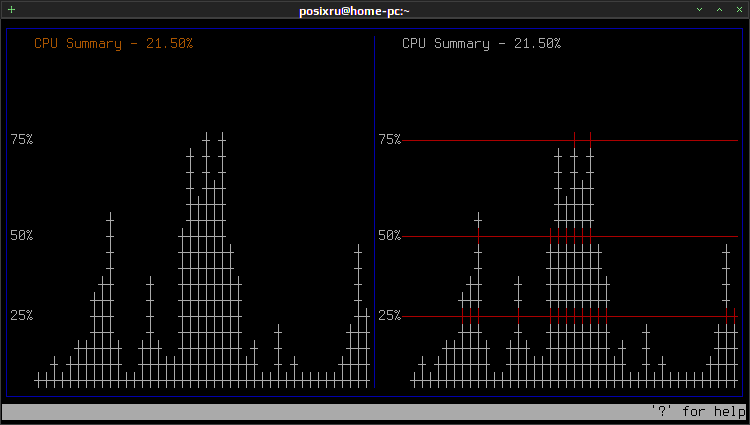The image size is (750, 425).
Task: Click the '?' for help status text
Action: [698, 412]
